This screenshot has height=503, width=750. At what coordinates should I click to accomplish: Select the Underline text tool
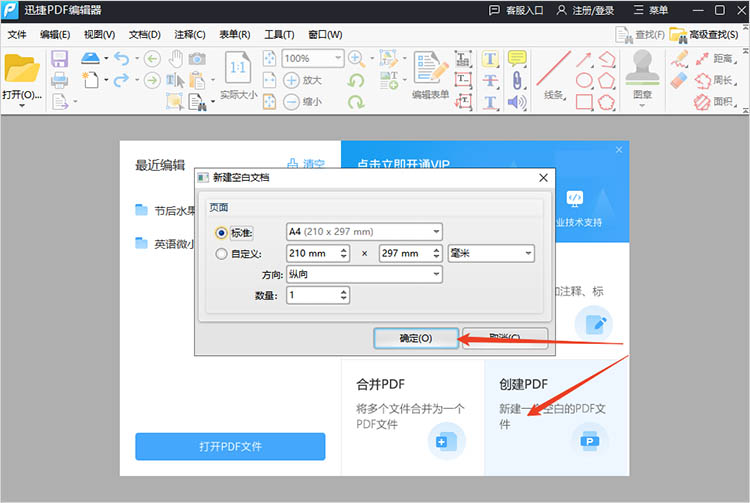coord(490,102)
